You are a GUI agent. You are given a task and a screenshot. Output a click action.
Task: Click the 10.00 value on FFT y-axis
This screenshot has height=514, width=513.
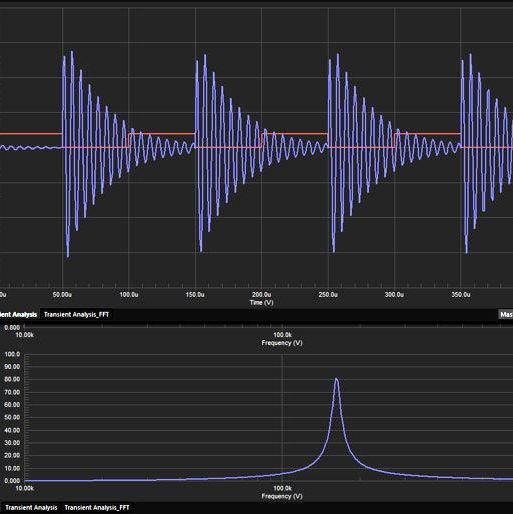click(x=12, y=468)
